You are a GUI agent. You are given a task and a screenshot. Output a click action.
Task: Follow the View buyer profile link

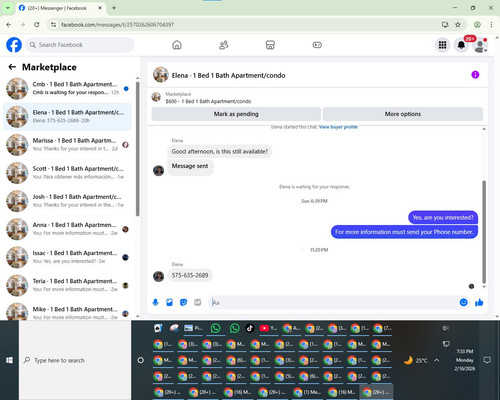338,127
